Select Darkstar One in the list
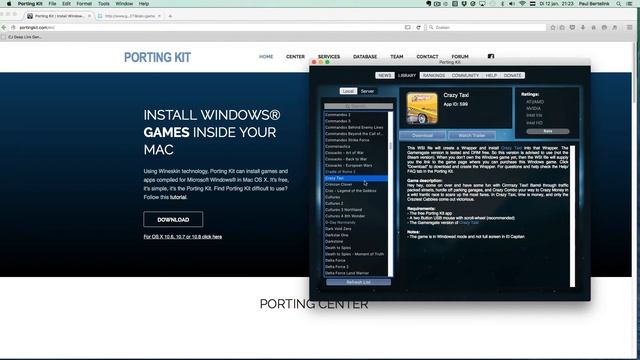 [x=356, y=235]
